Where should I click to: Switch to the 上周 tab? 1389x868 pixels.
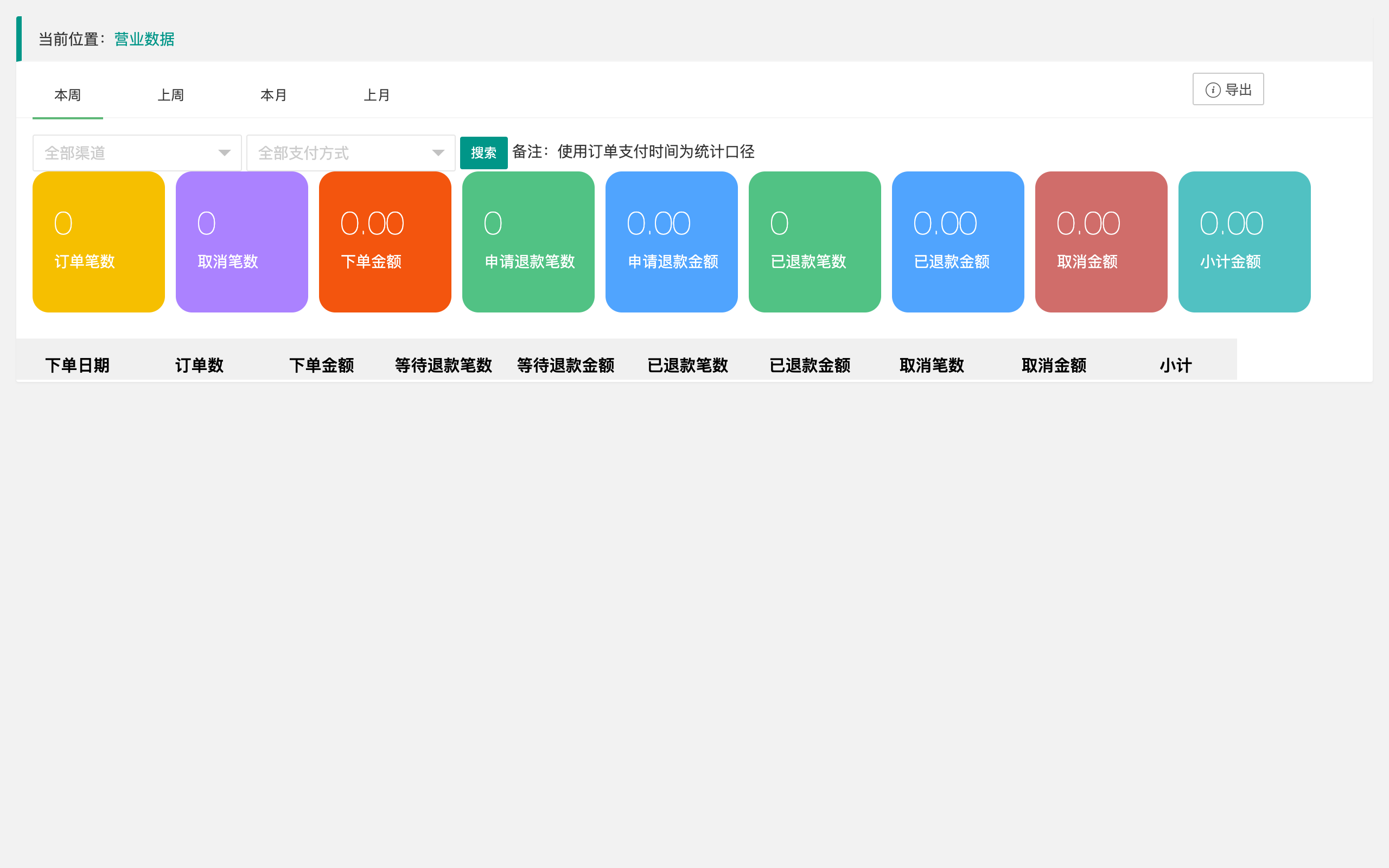point(171,95)
